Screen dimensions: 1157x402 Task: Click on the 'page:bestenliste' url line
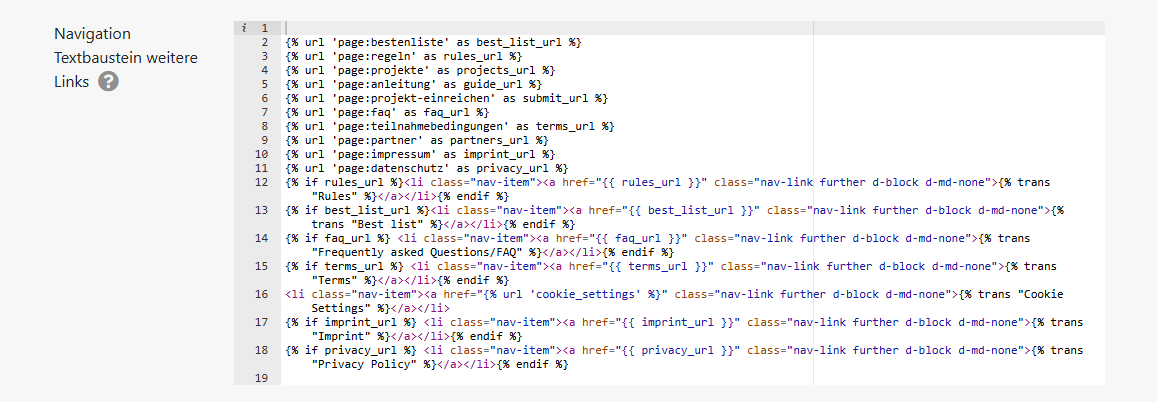click(433, 42)
